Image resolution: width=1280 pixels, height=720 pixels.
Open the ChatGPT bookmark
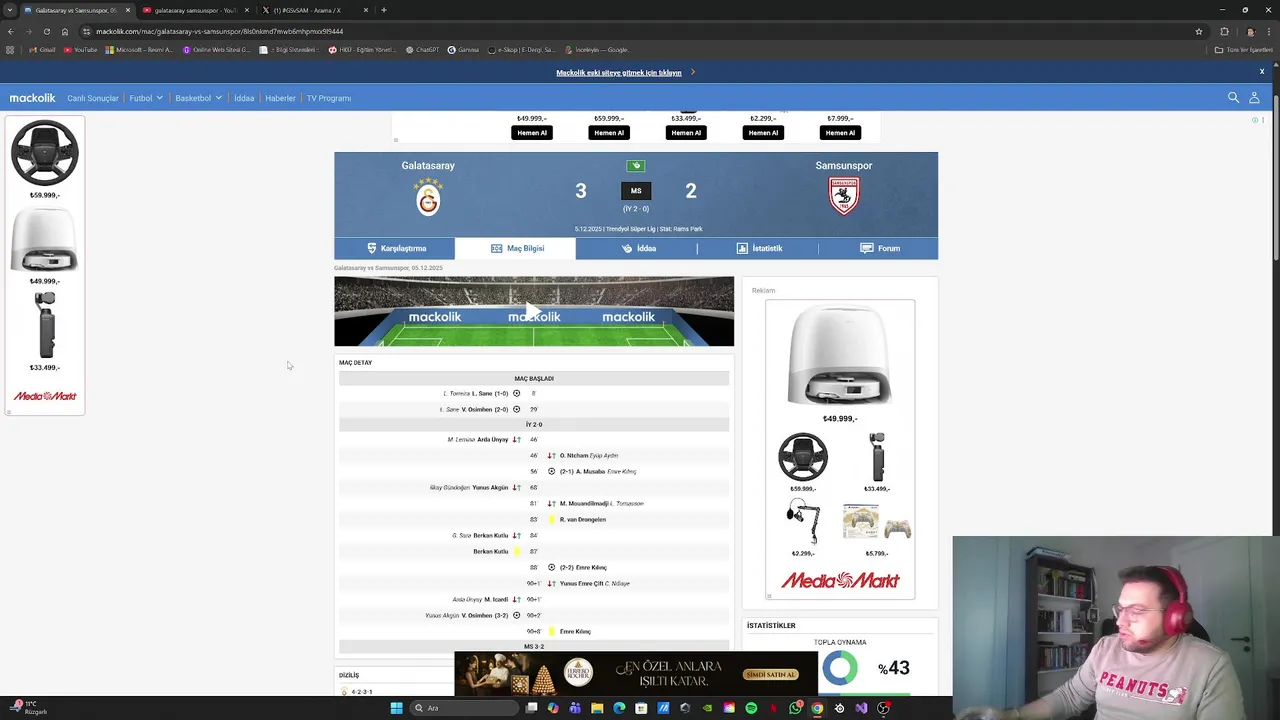[x=422, y=50]
